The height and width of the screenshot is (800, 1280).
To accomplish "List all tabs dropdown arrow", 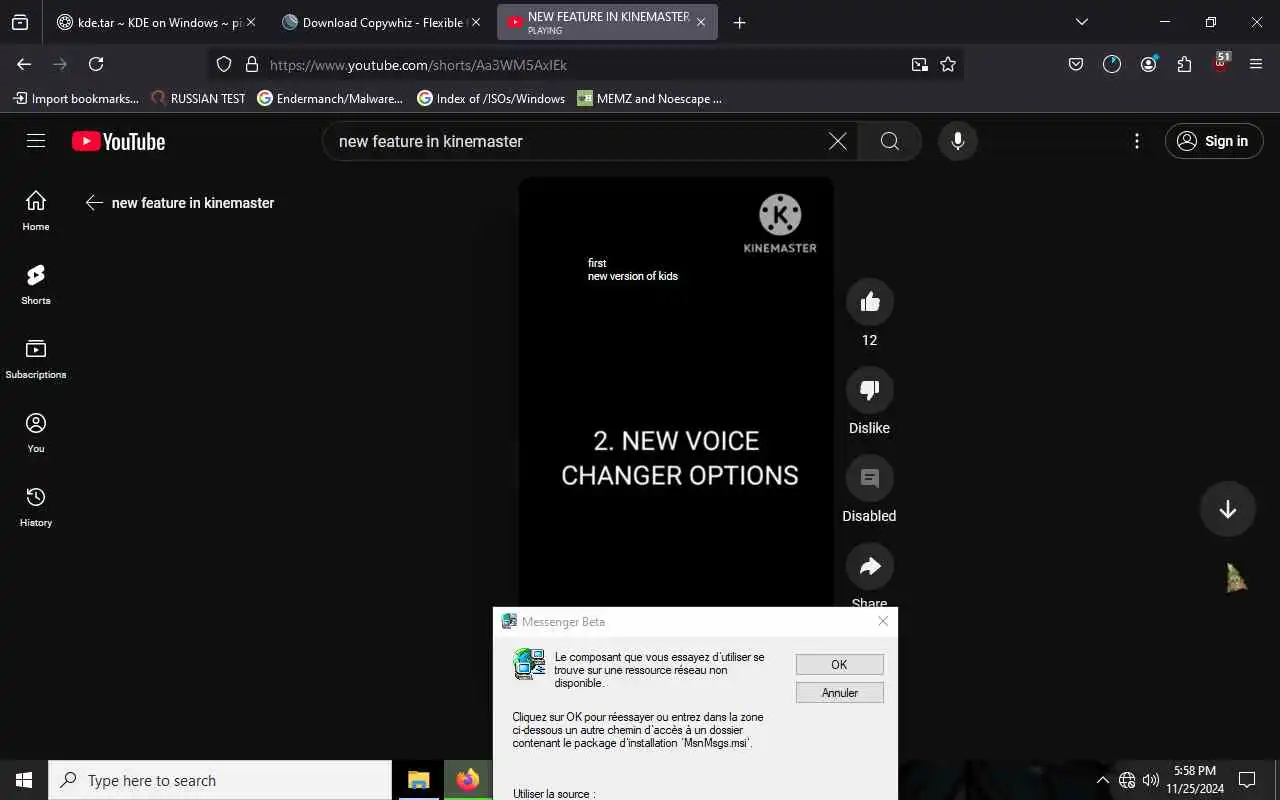I will (1082, 22).
